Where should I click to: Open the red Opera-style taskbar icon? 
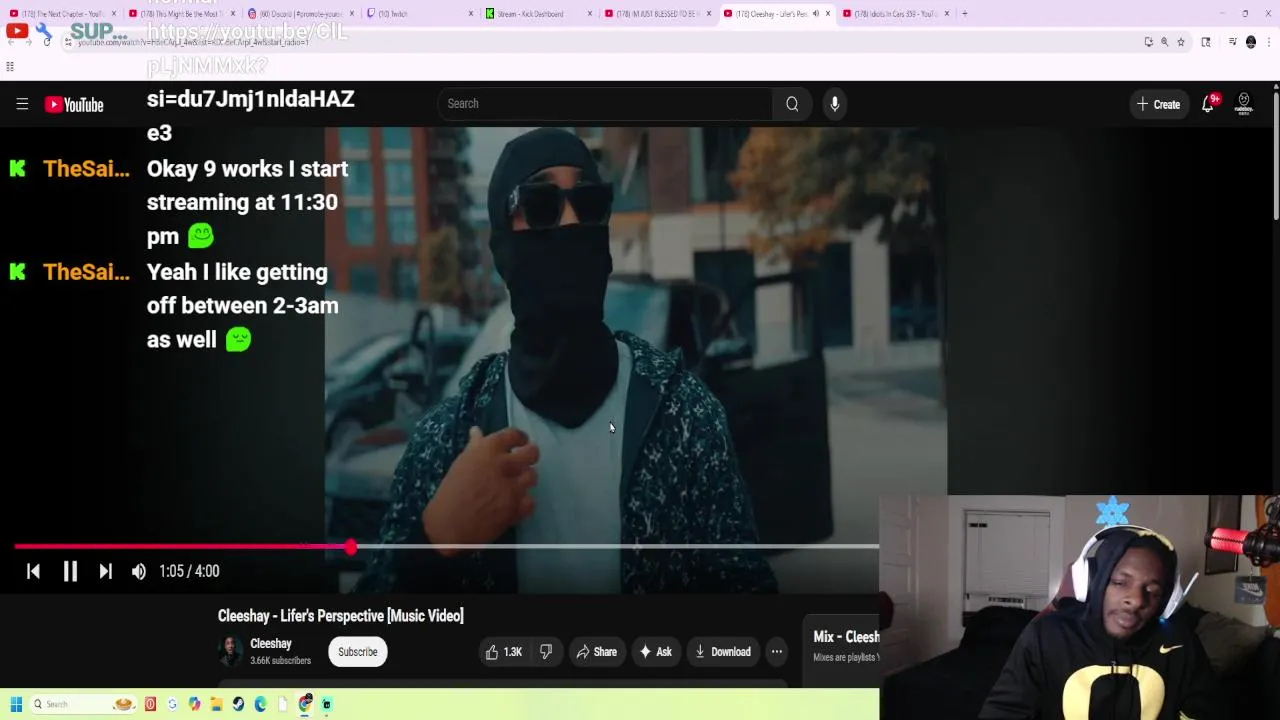[x=150, y=704]
